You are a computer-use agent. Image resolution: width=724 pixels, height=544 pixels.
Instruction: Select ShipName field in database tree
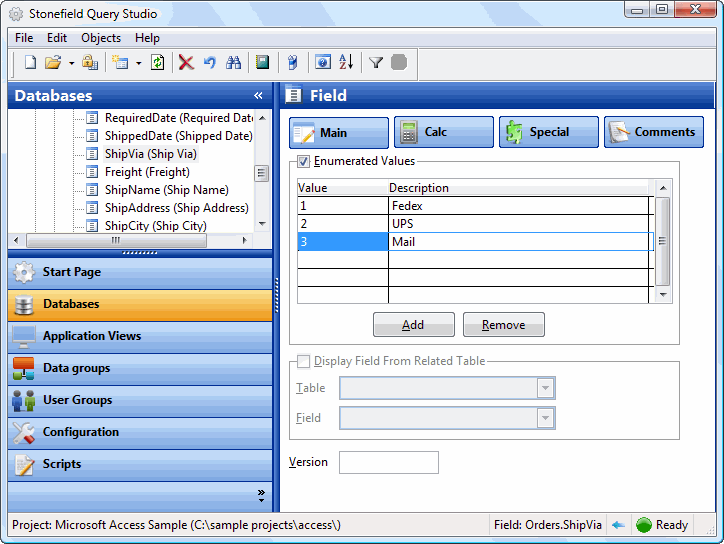click(x=166, y=190)
